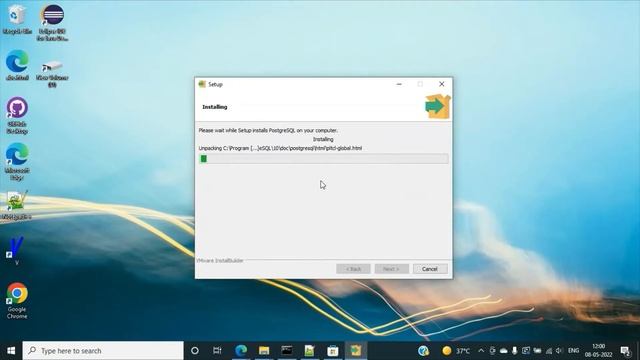The width and height of the screenshot is (640, 360).
Task: Cancel the PostgreSQL installation
Action: (430, 269)
